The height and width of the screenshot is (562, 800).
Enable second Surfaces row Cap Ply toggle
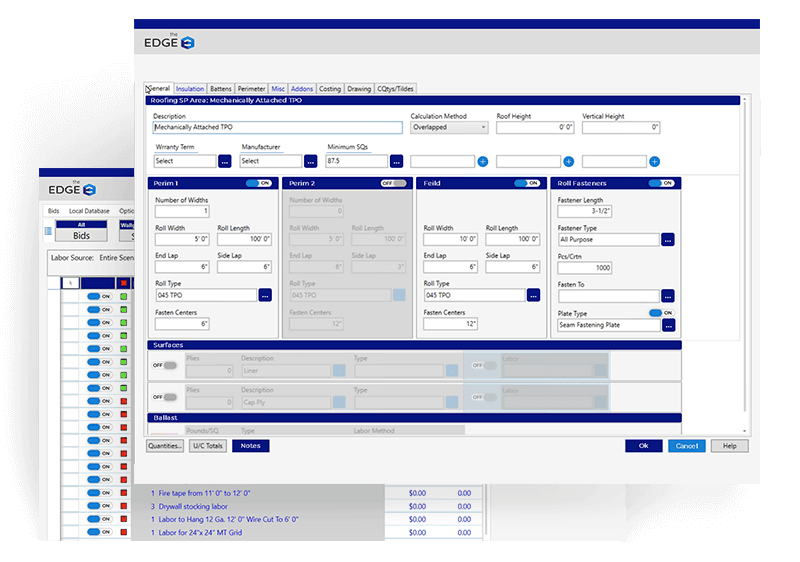coord(164,397)
